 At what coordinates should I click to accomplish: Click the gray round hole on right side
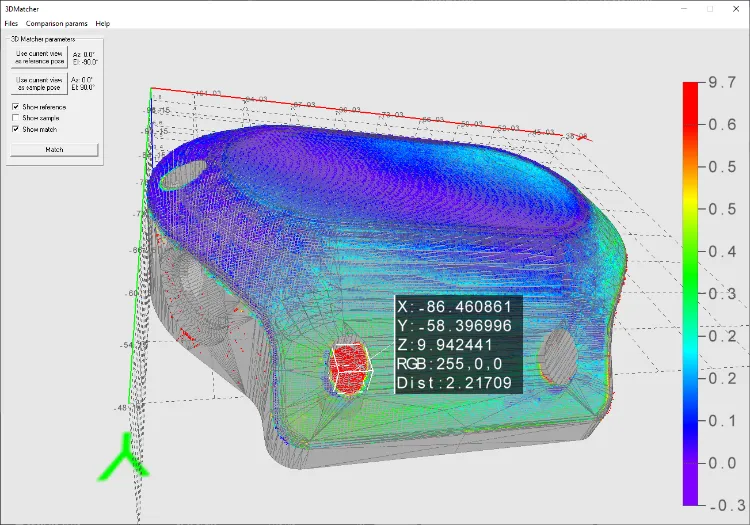(x=556, y=357)
